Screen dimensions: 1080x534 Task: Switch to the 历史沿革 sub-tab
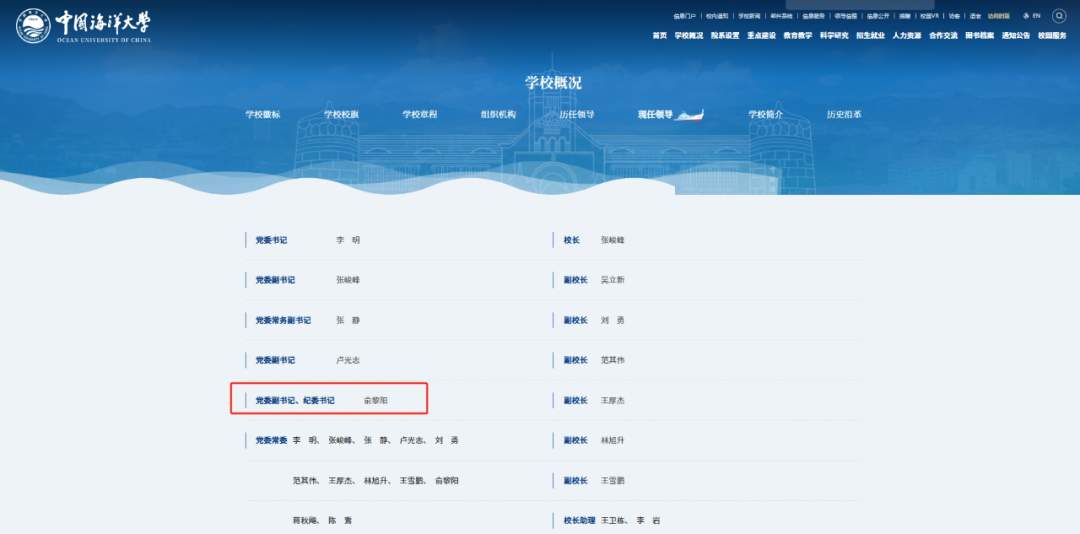pos(844,114)
